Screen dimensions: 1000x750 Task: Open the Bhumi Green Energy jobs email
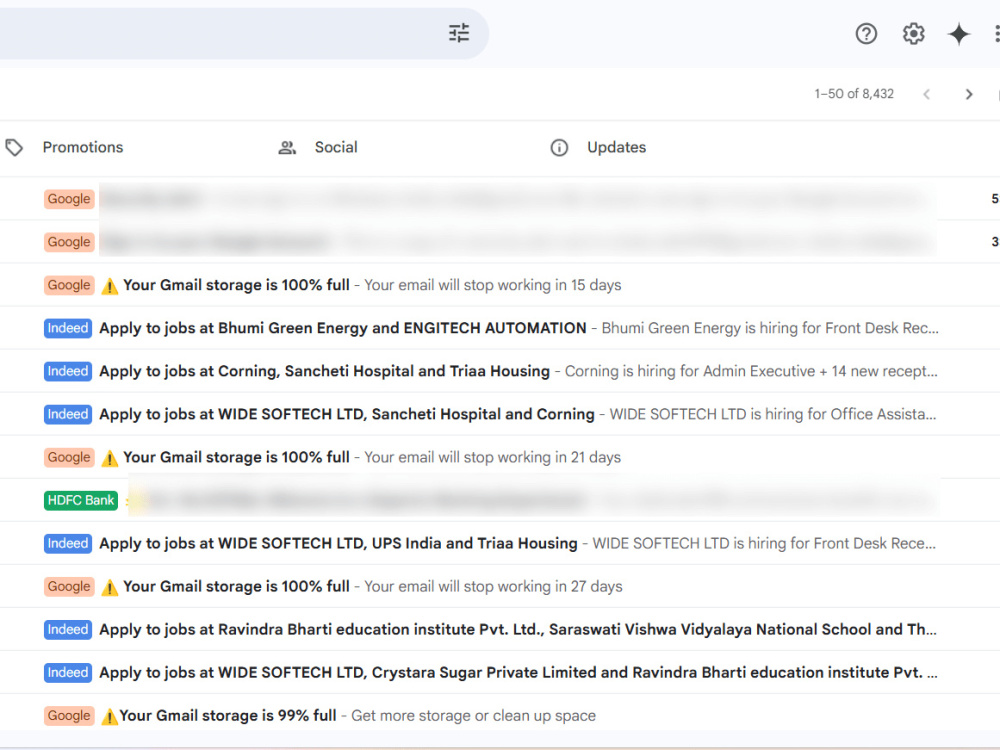pyautogui.click(x=500, y=328)
